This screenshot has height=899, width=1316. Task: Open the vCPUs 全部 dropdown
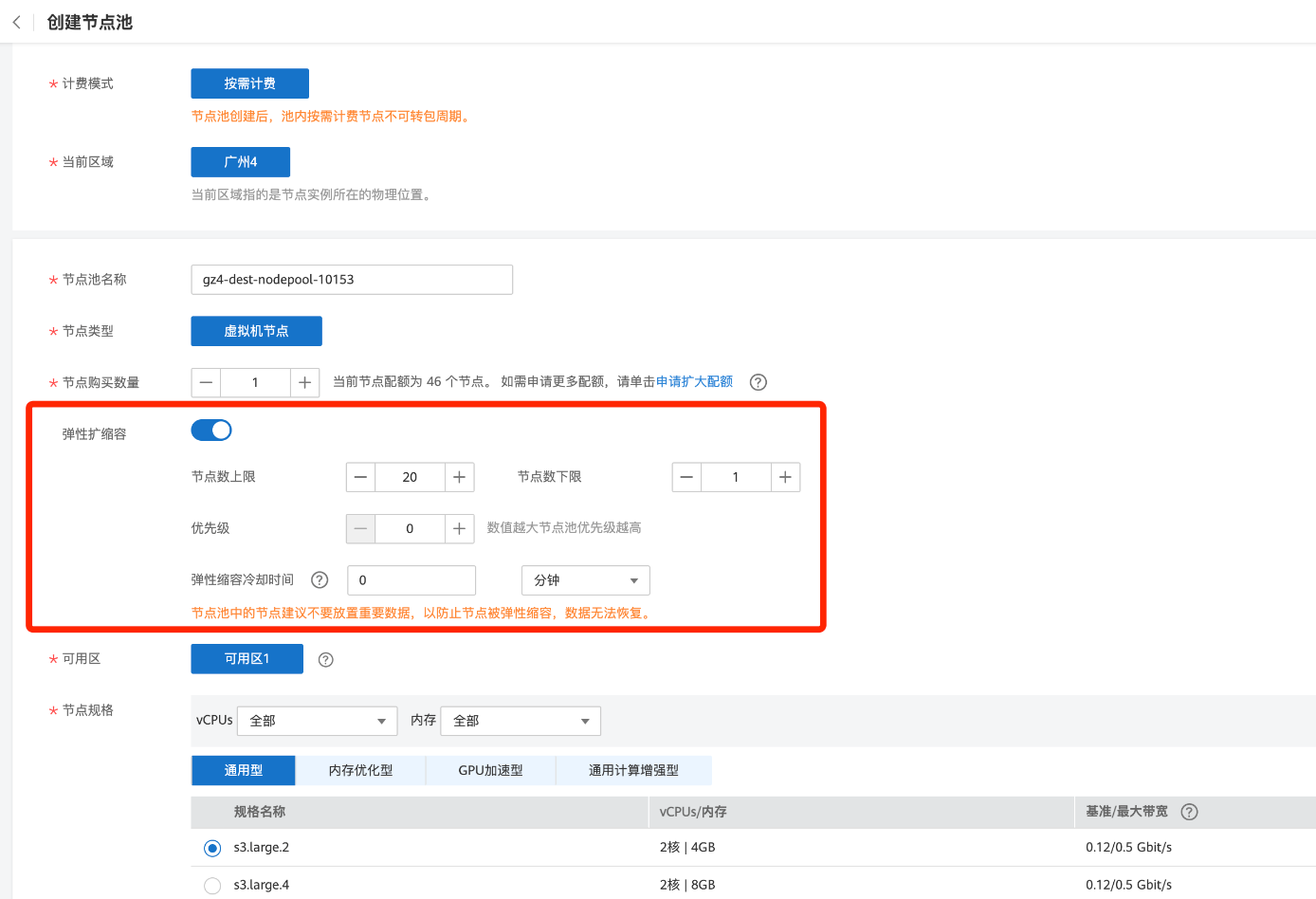point(317,721)
